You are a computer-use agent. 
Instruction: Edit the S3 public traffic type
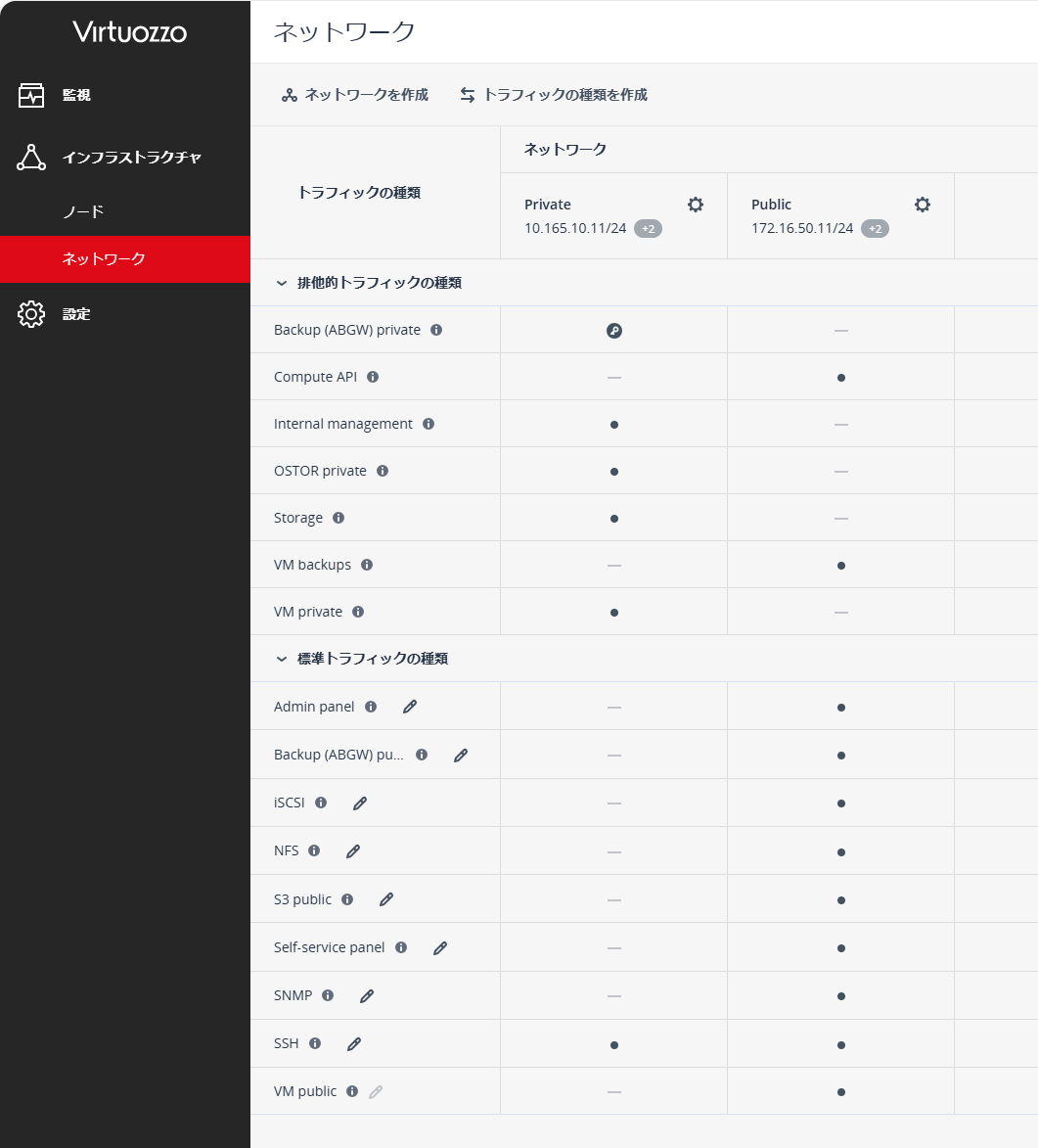tap(386, 899)
